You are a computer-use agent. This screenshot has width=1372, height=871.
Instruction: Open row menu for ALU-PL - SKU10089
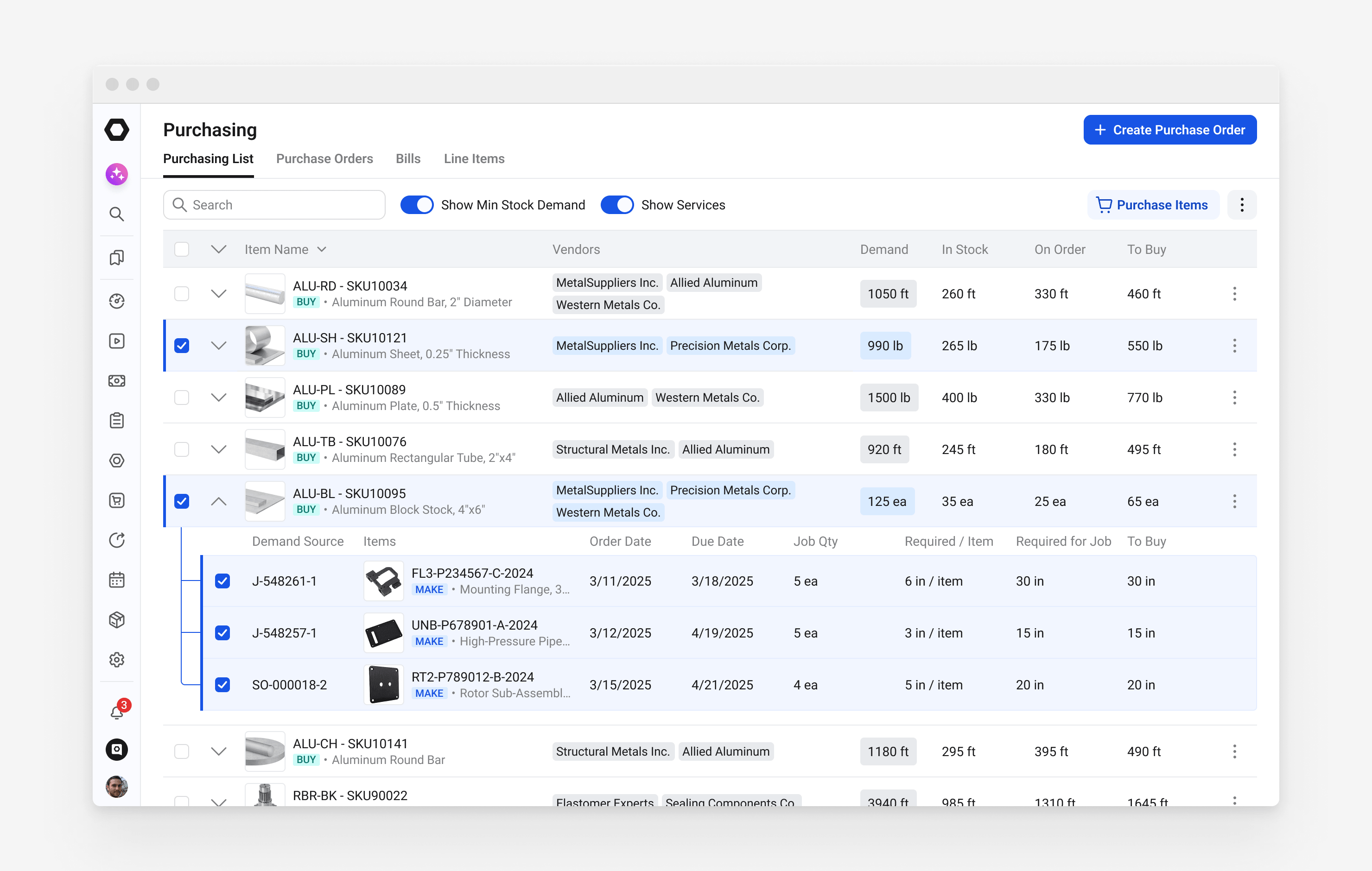point(1234,398)
